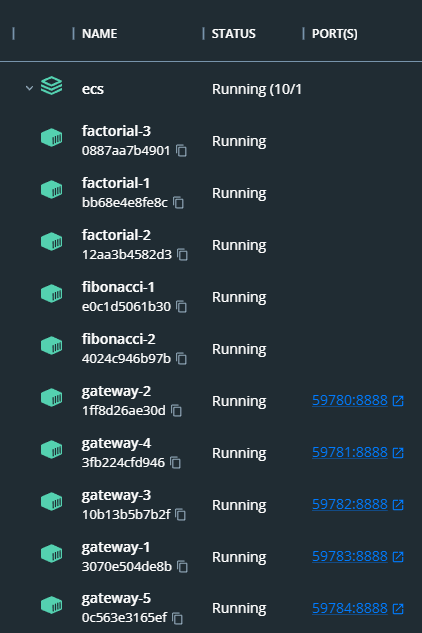
Task: Copy the fibonacci-2 container ID
Action: [182, 358]
